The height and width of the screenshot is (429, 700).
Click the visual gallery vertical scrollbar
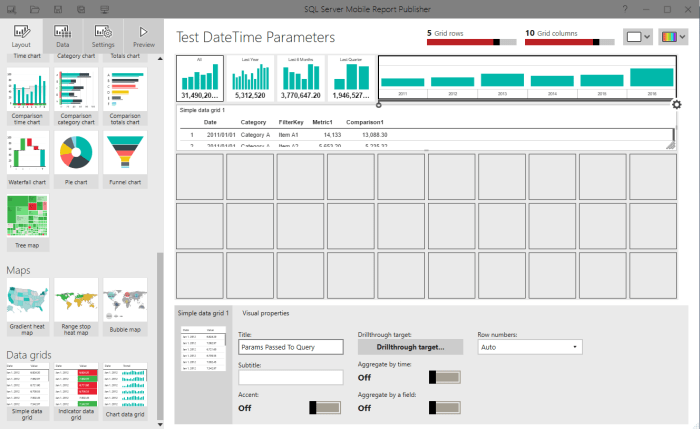pyautogui.click(x=160, y=336)
